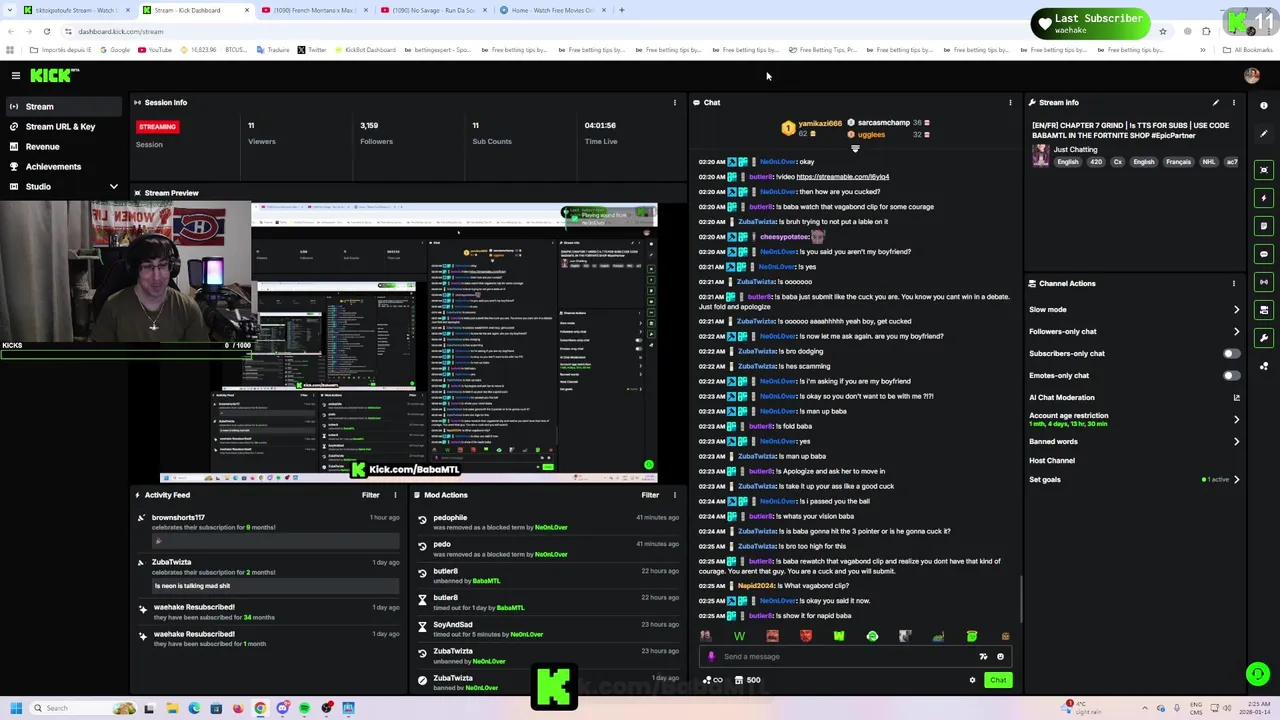Open AI Chat Moderation external link icon
Image resolution: width=1280 pixels, height=720 pixels.
tap(1236, 397)
